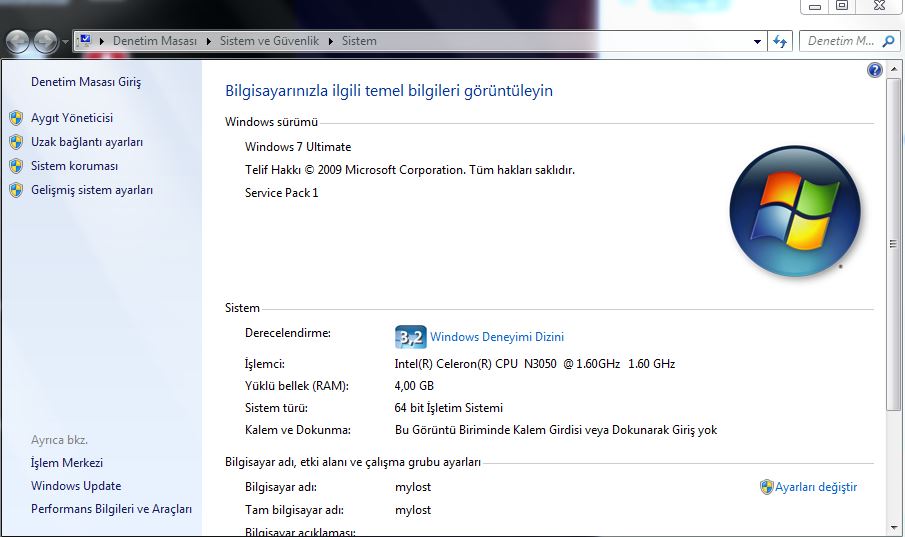Select Sistem ve Güvenlik in the breadcrumb
905x537 pixels.
(x=269, y=41)
